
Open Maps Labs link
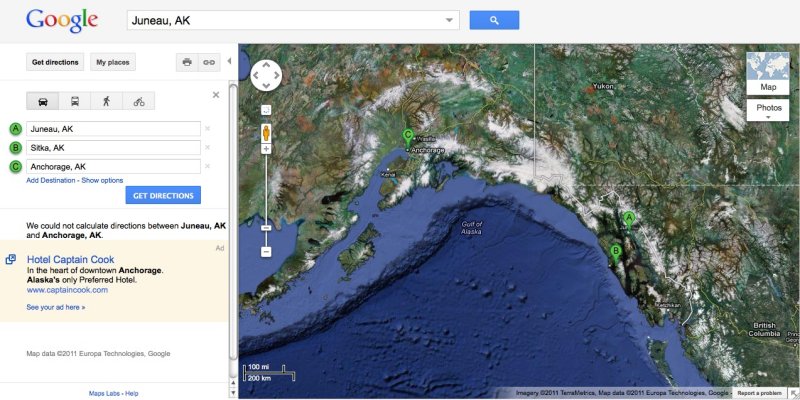pos(104,393)
